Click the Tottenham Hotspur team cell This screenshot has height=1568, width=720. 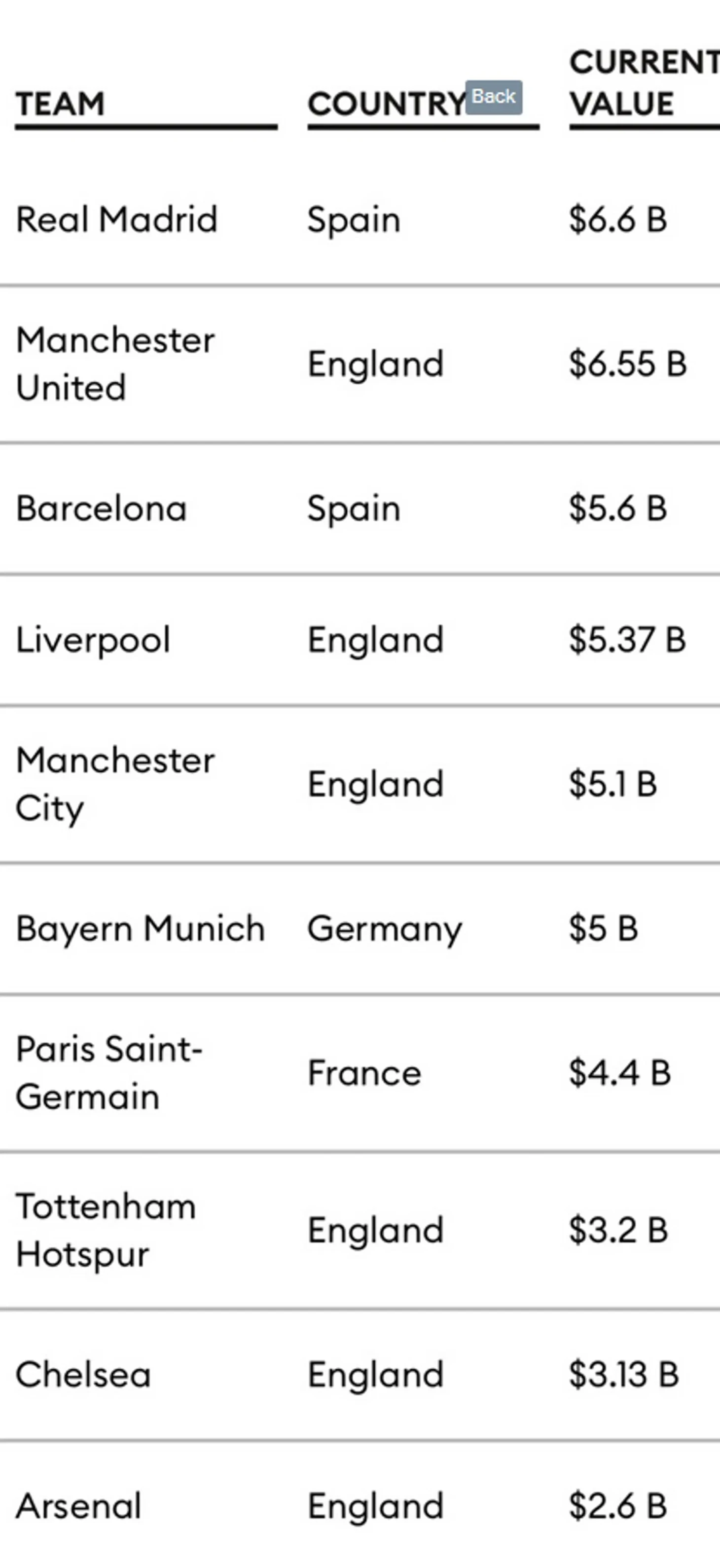pyautogui.click(x=106, y=1230)
